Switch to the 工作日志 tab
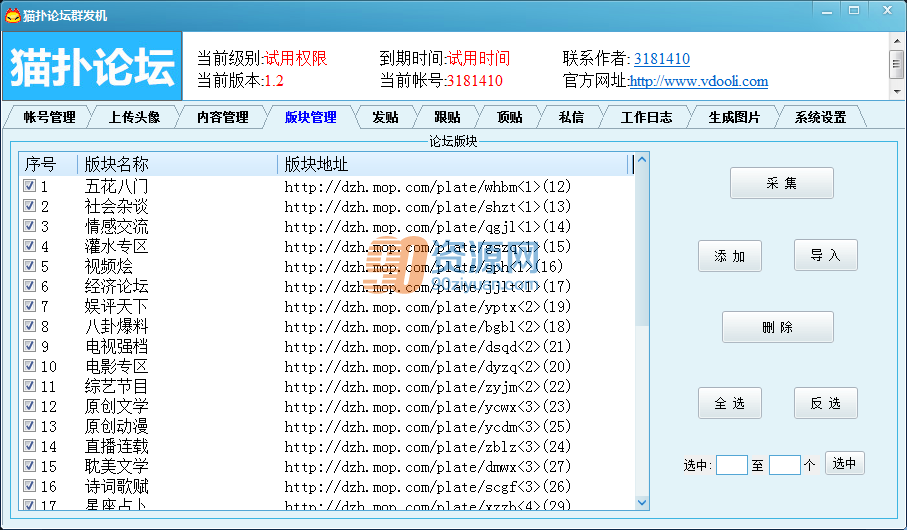This screenshot has height=530, width=907. pyautogui.click(x=646, y=117)
